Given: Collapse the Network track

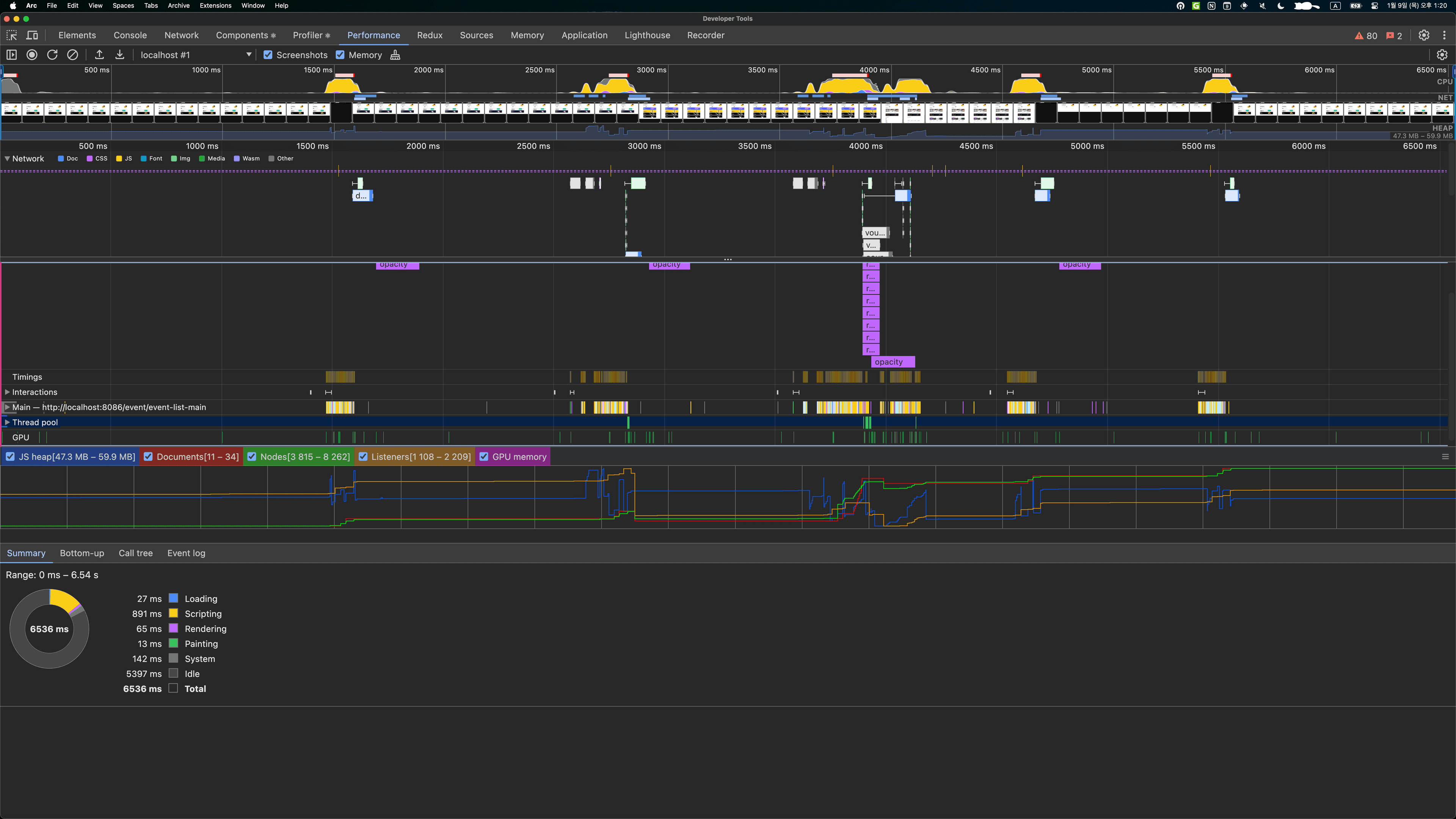Looking at the screenshot, I should pos(7,159).
